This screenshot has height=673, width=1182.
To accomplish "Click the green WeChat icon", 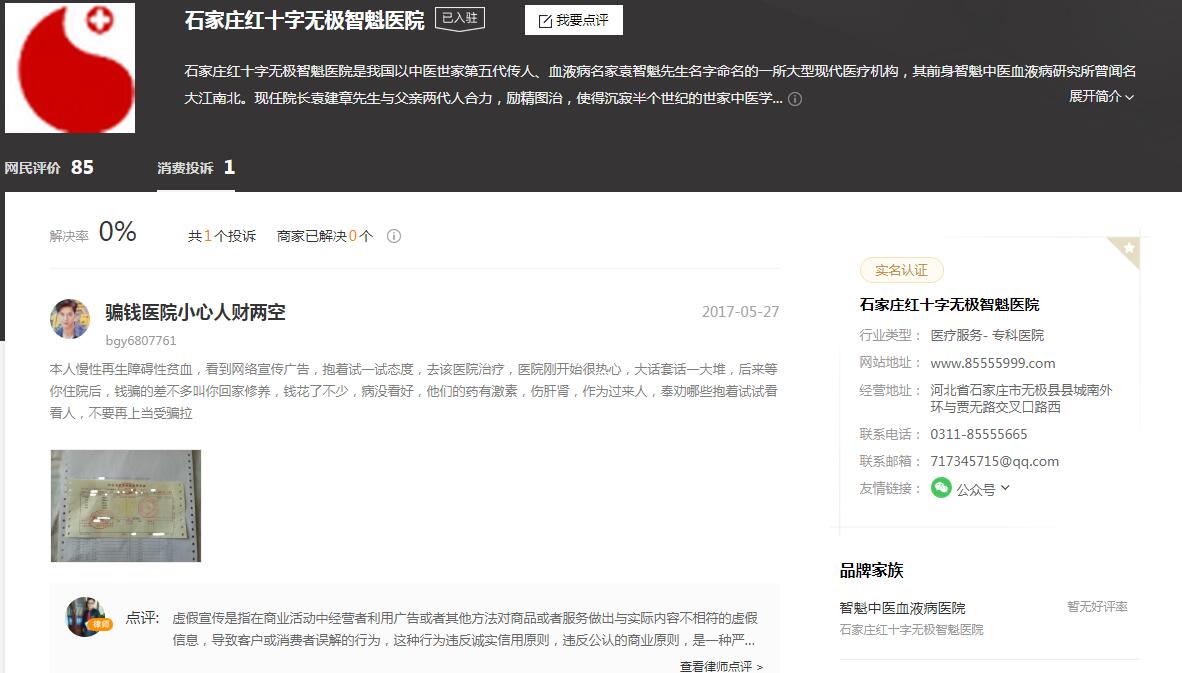I will (x=940, y=488).
